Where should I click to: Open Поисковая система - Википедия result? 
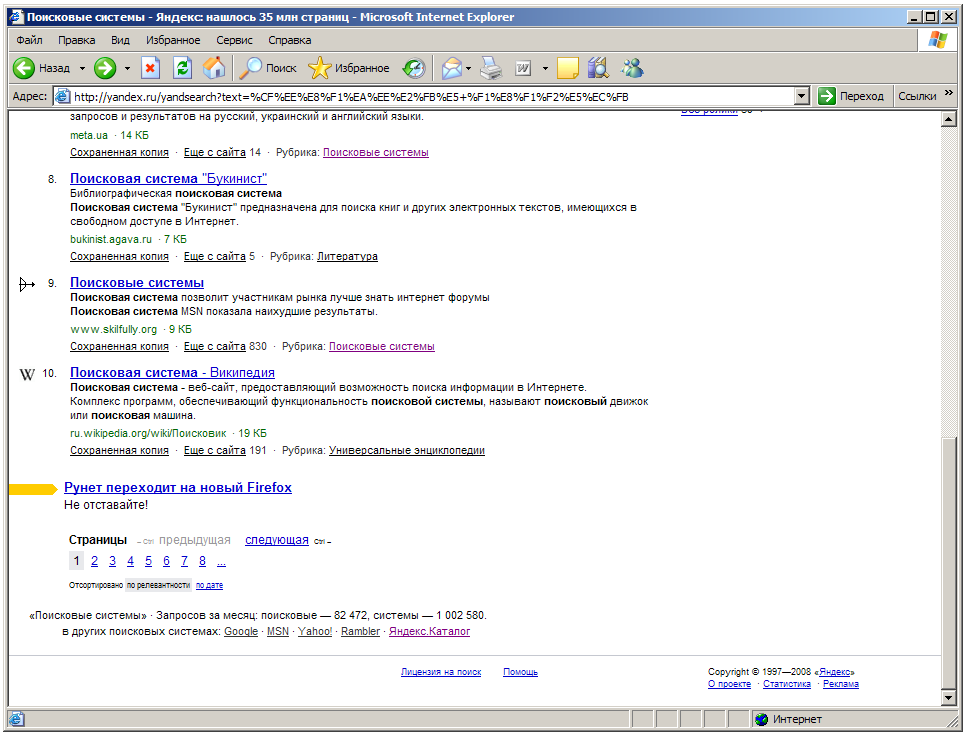pos(172,373)
